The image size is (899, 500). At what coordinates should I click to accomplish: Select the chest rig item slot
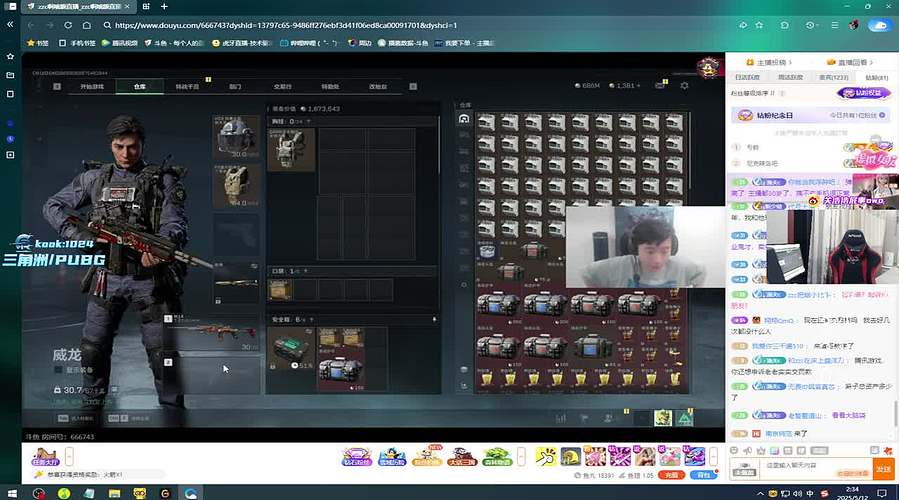click(291, 149)
